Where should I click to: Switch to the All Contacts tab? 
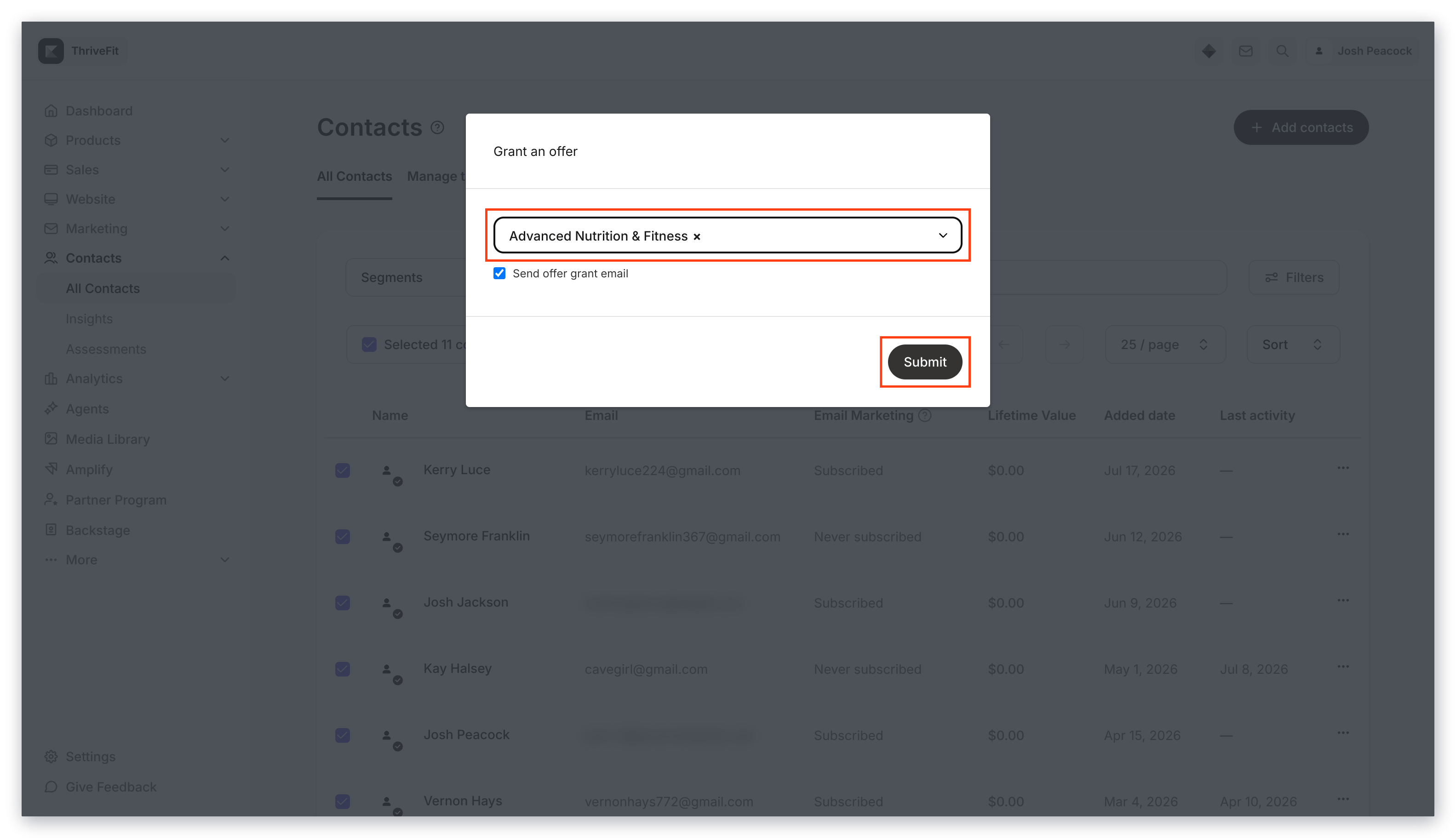[x=355, y=176]
